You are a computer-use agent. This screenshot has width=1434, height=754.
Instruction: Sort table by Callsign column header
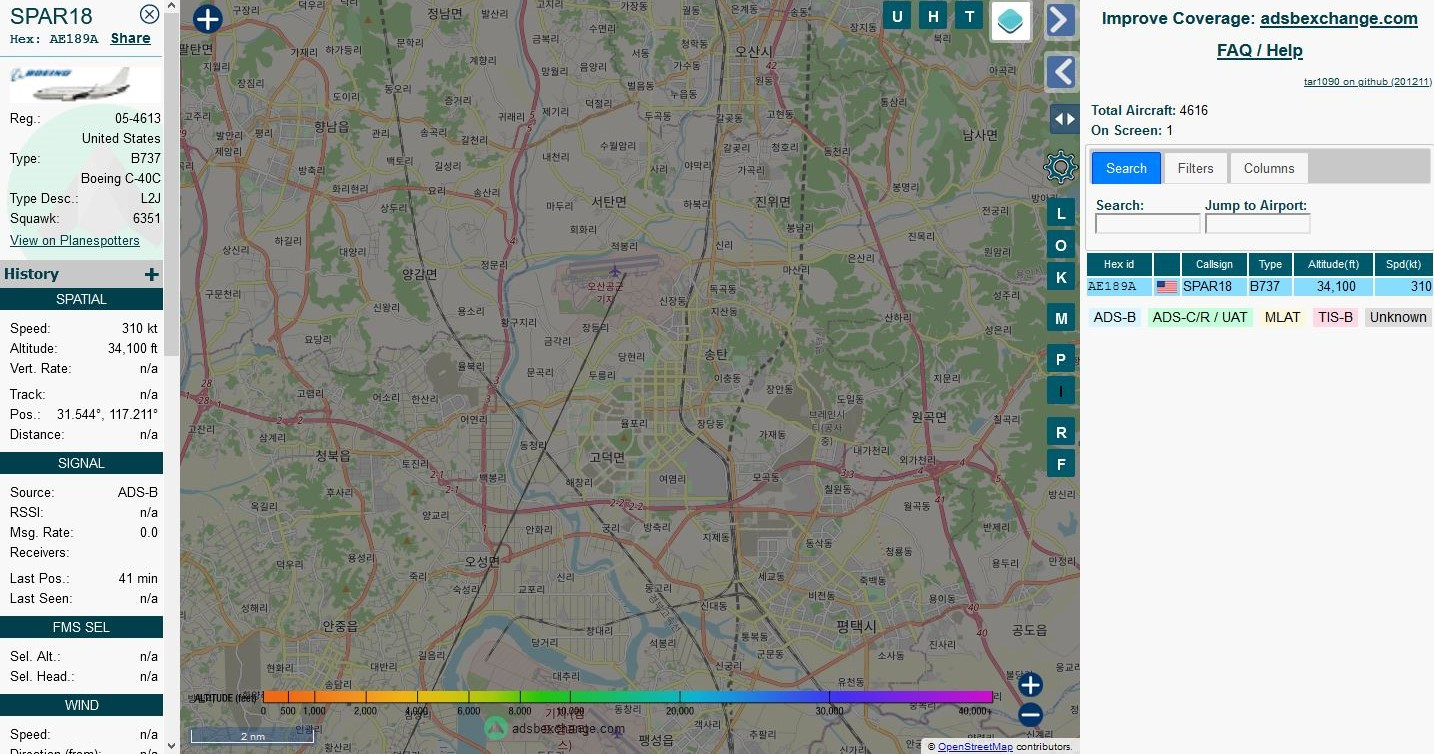pos(1213,264)
